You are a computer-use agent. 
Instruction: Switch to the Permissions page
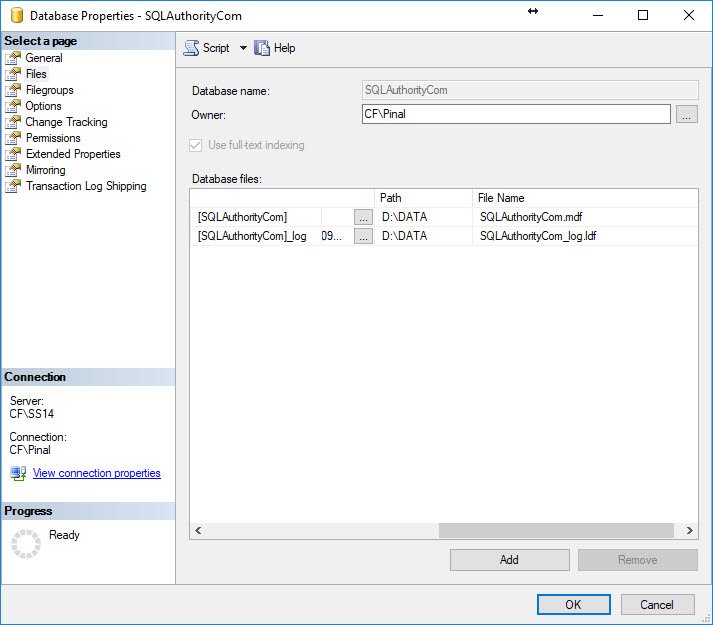53,138
